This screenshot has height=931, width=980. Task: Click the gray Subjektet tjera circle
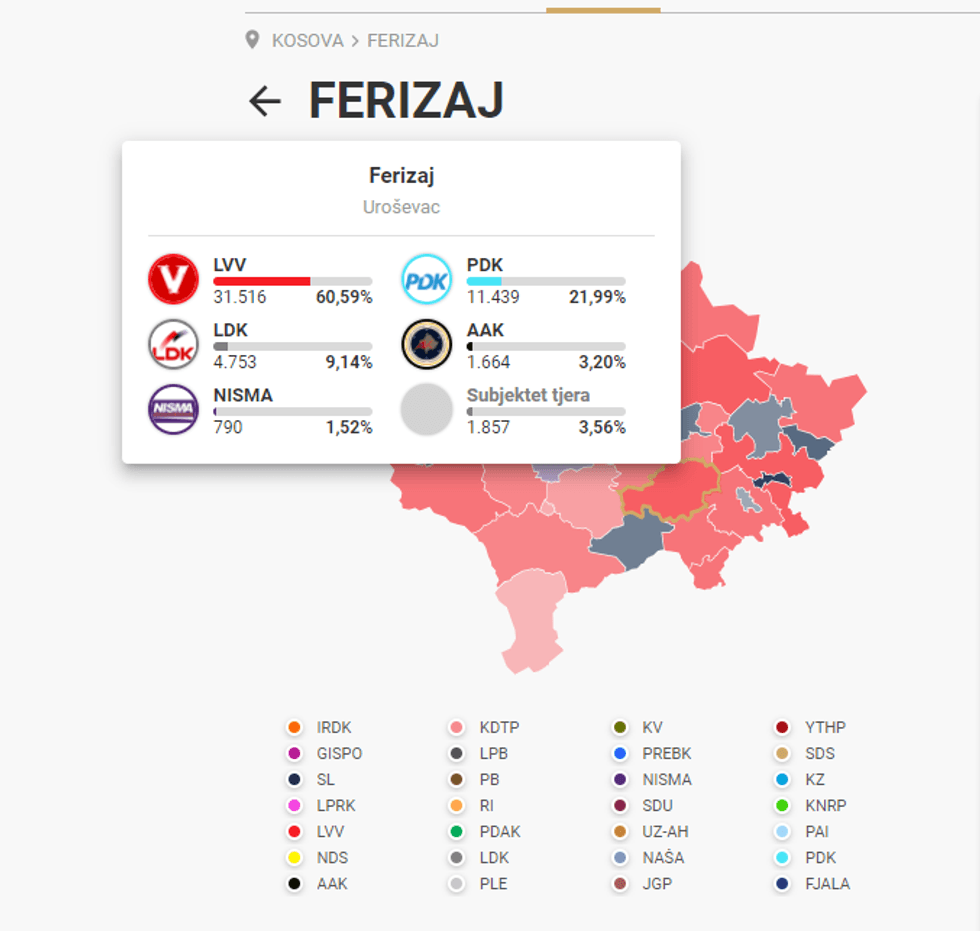coord(427,409)
